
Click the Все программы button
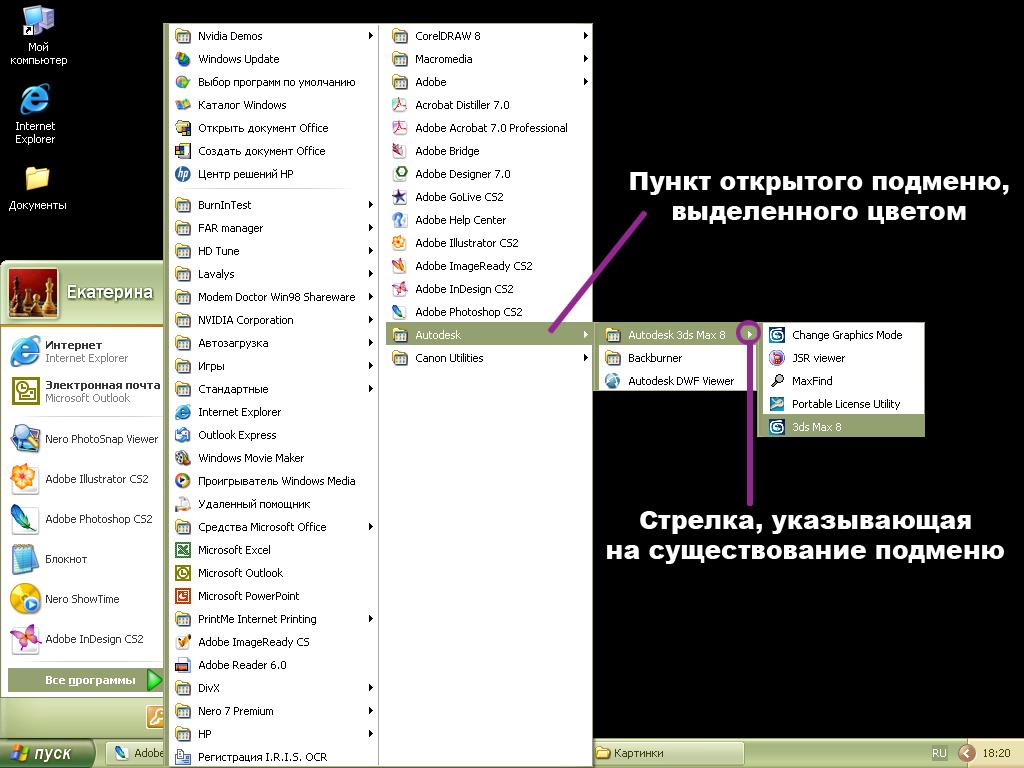click(x=85, y=681)
